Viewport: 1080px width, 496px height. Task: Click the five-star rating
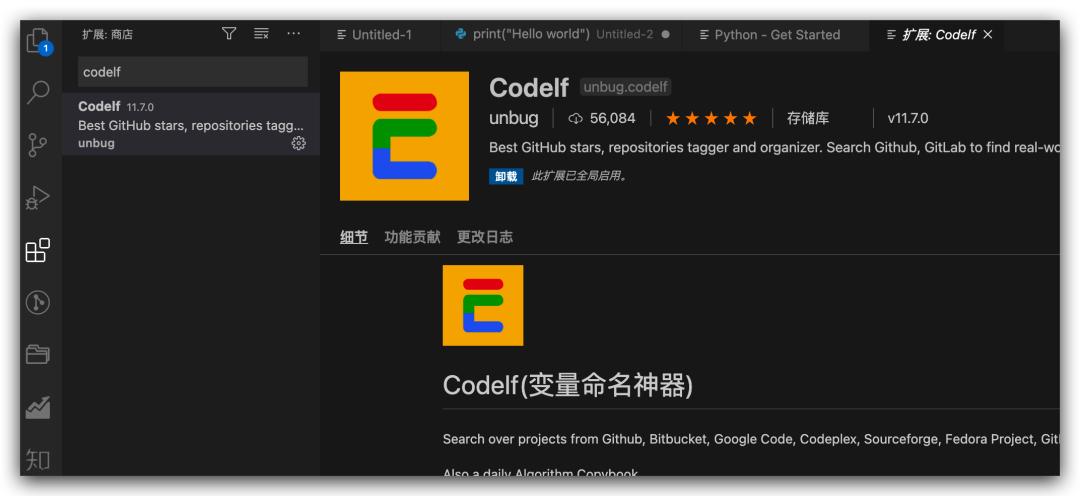tap(711, 118)
